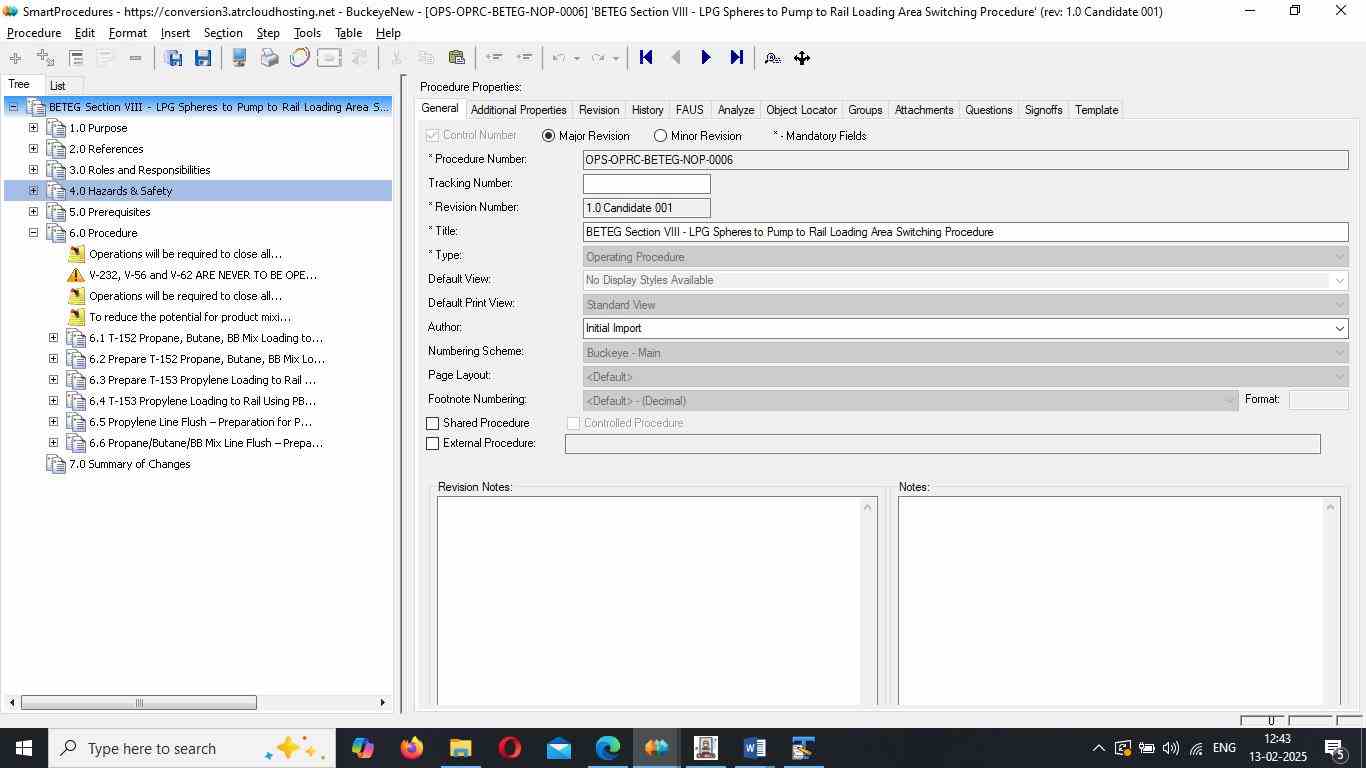
Task: Toggle the Control Number checkbox
Action: pyautogui.click(x=433, y=135)
